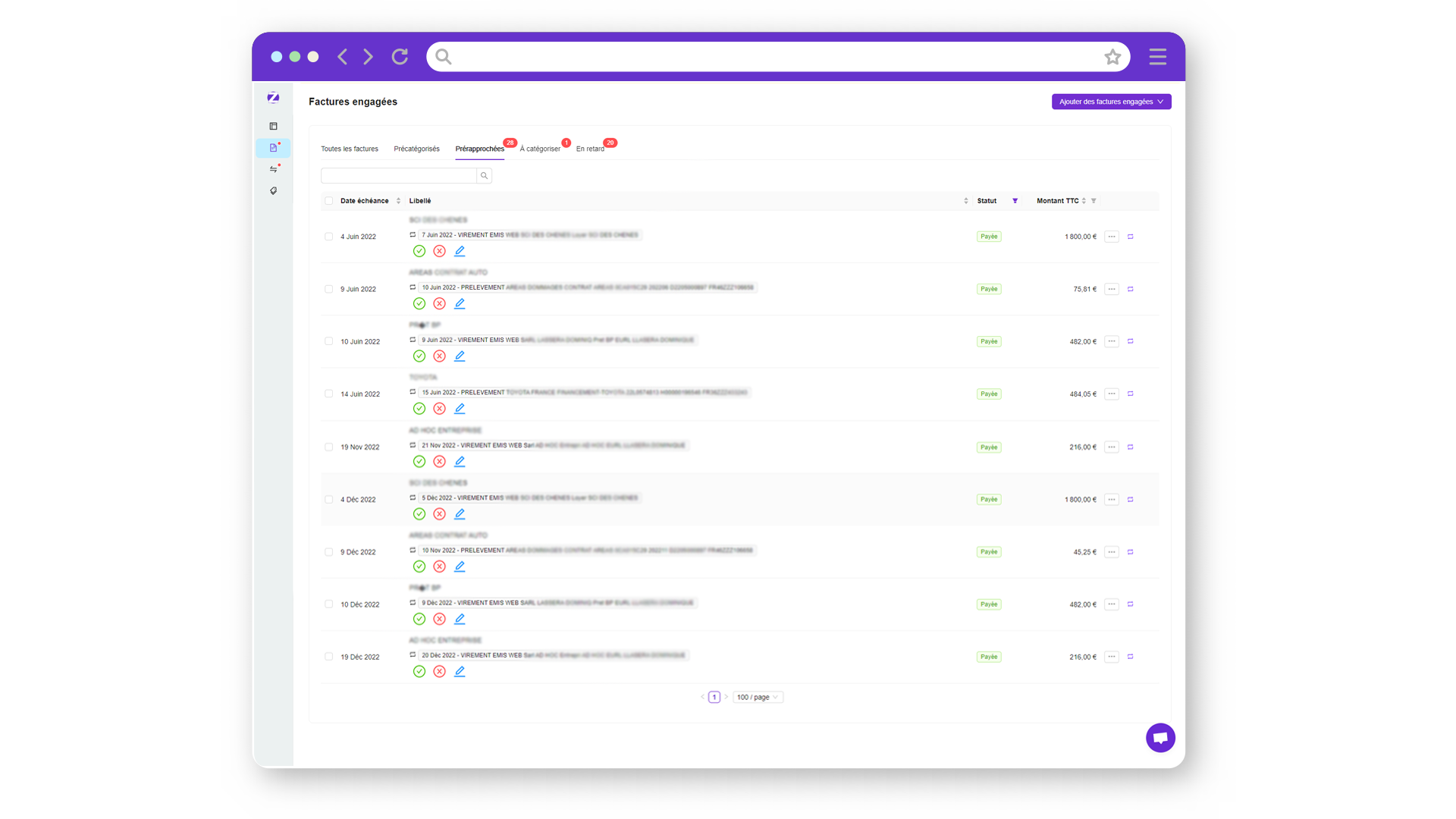
Task: Open the chat bubble at bottom right
Action: tap(1160, 737)
